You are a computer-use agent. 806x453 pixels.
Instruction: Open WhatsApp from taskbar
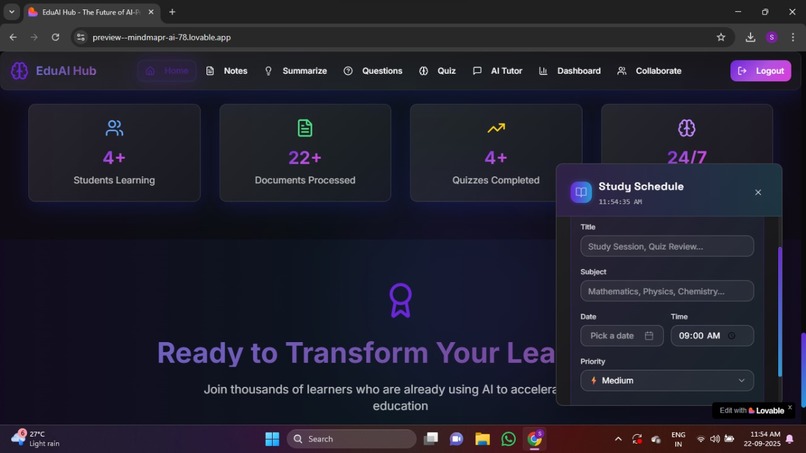click(x=508, y=439)
